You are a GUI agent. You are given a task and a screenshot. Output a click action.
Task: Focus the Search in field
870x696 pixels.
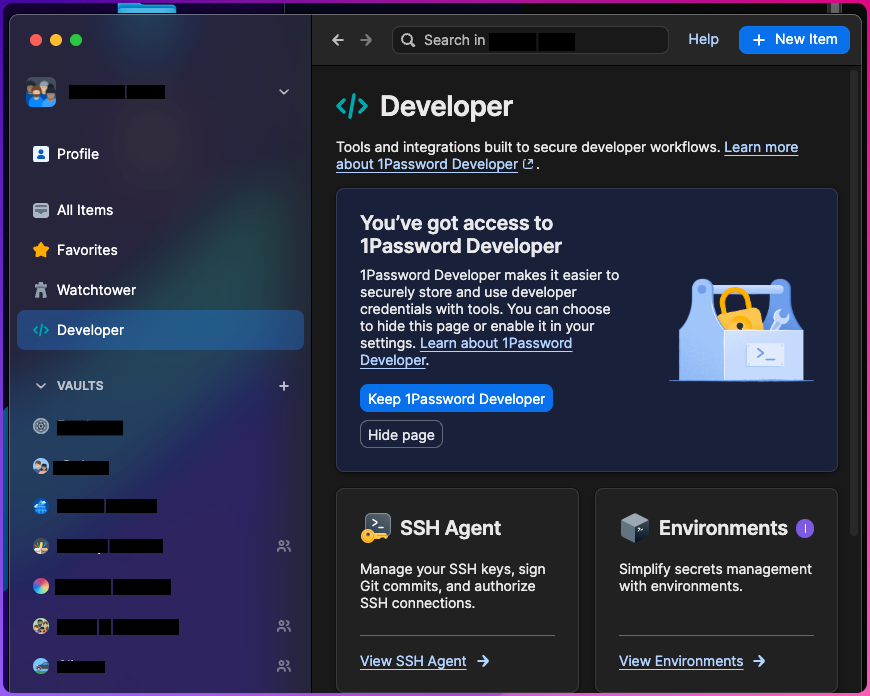coord(530,40)
